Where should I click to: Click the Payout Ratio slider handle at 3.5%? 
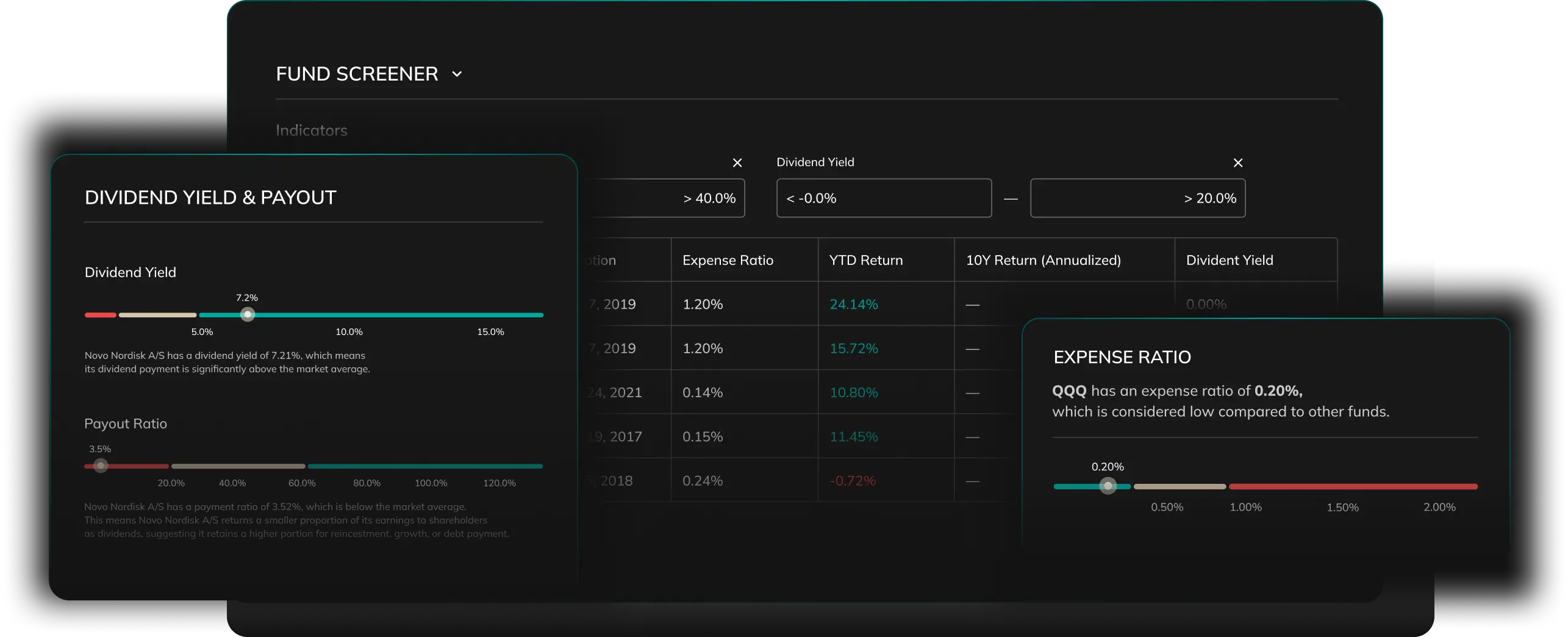coord(101,466)
